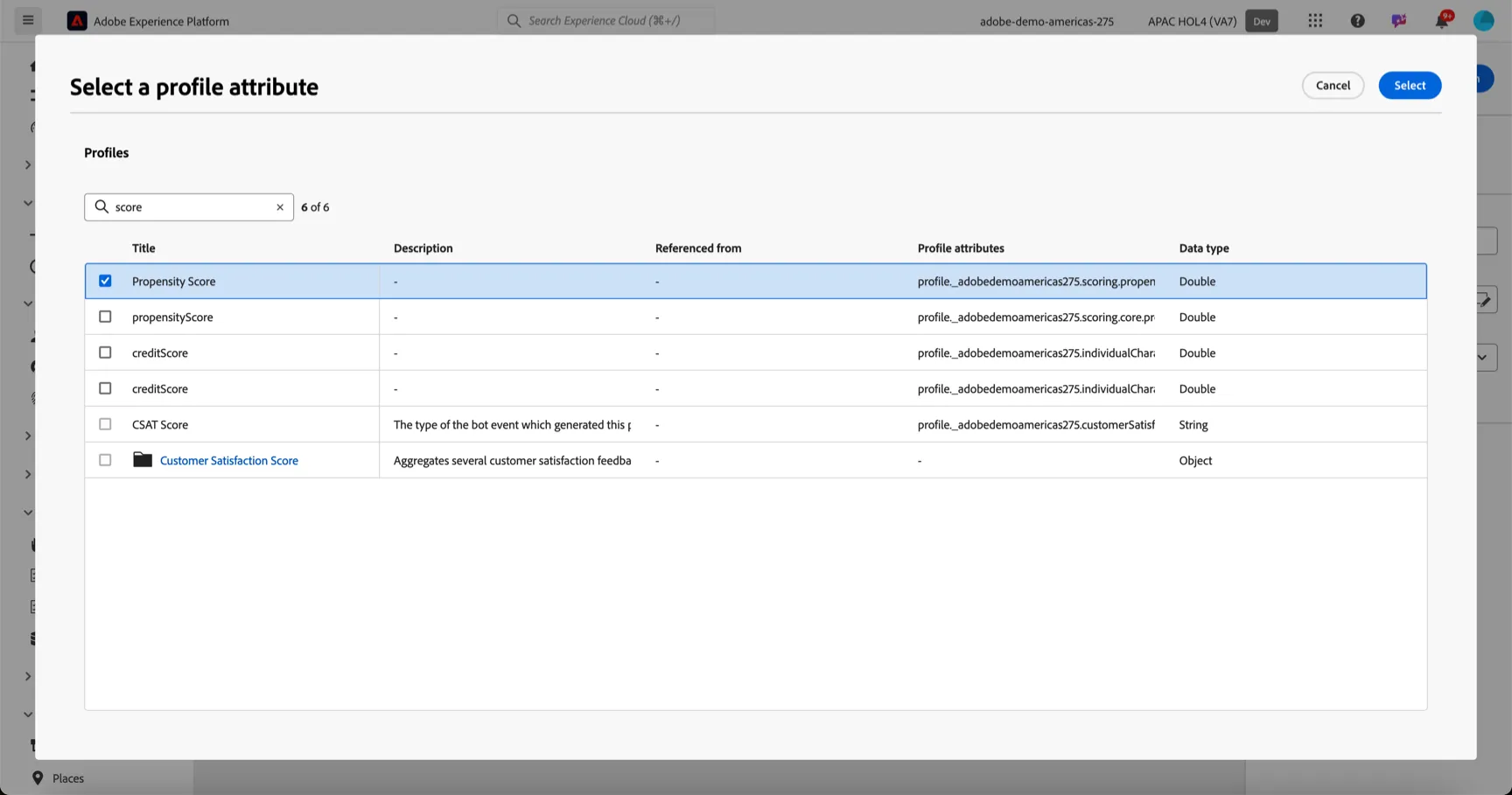Click the Dev environment badge
The height and width of the screenshot is (795, 1512).
coord(1262,21)
